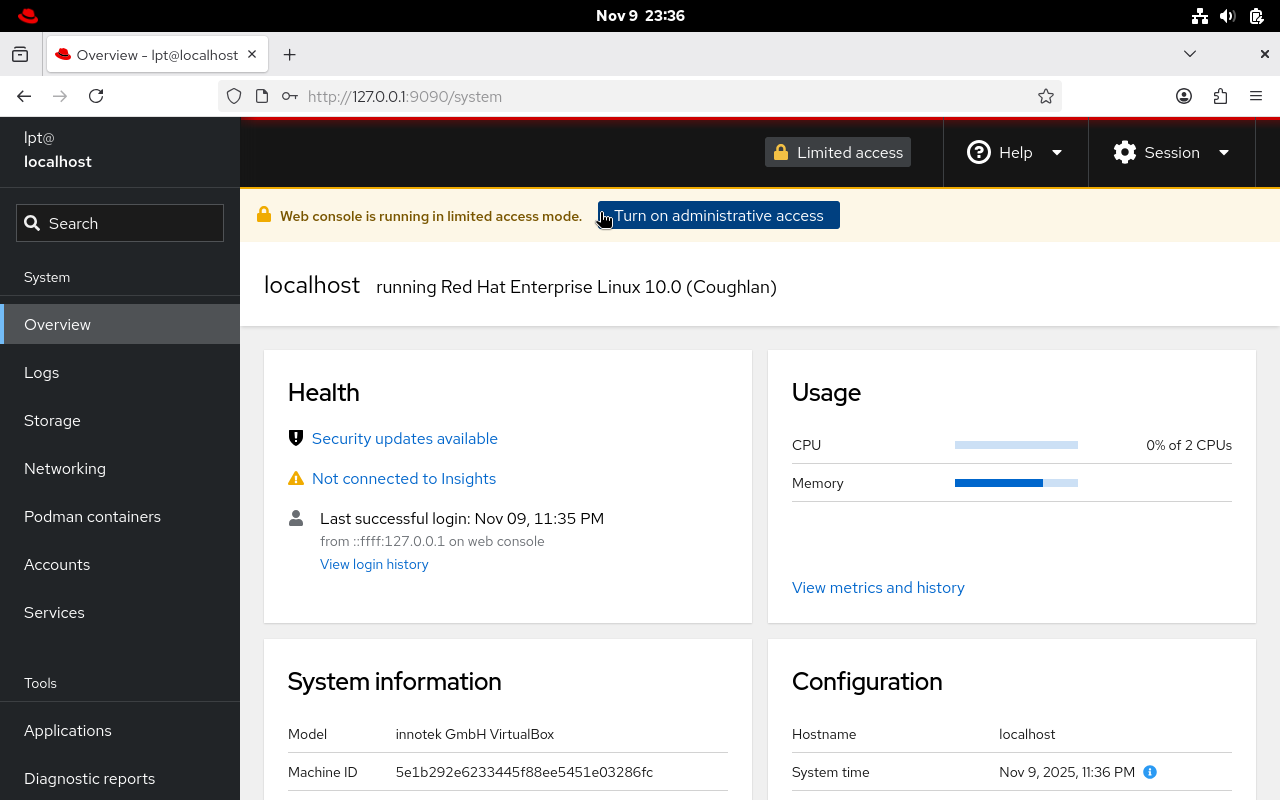This screenshot has width=1280, height=800.
Task: Bookmark this page with the star icon
Action: coord(1045,96)
